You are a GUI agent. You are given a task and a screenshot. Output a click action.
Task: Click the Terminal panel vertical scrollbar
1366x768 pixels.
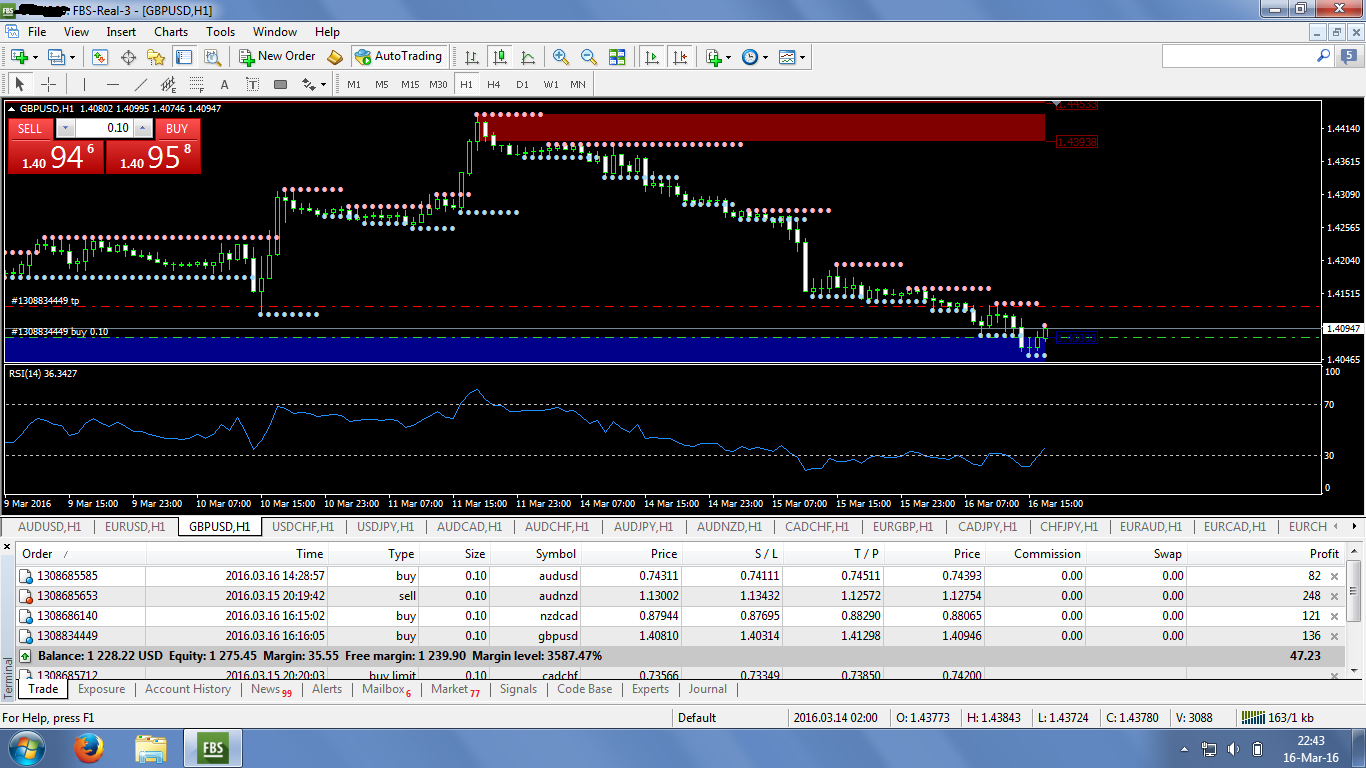tap(1354, 611)
